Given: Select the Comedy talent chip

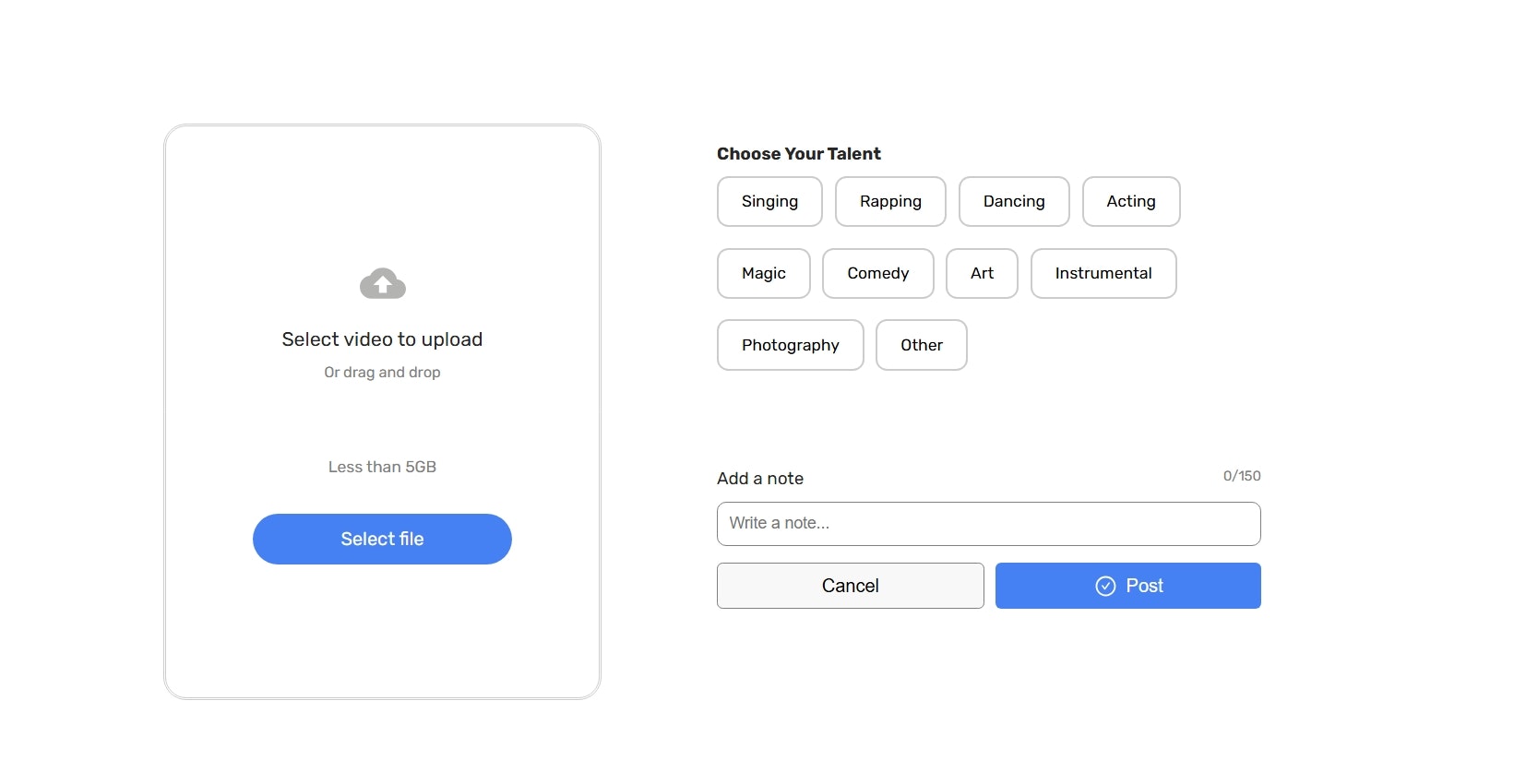Looking at the screenshot, I should 878,273.
